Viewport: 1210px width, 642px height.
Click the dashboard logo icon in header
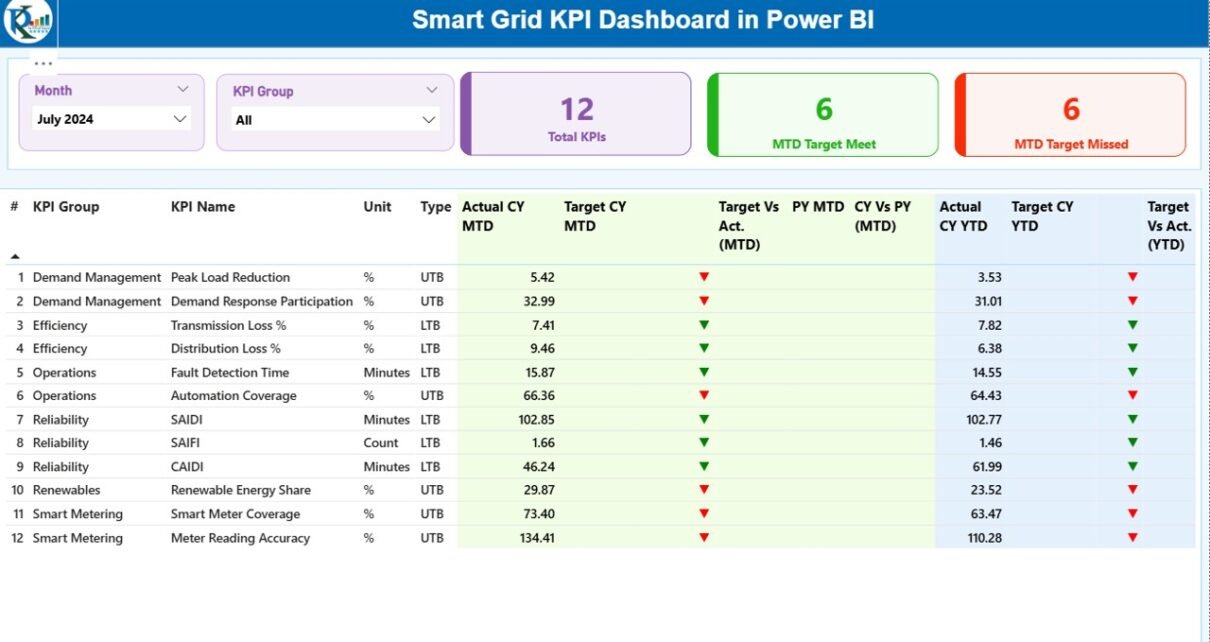tap(27, 22)
